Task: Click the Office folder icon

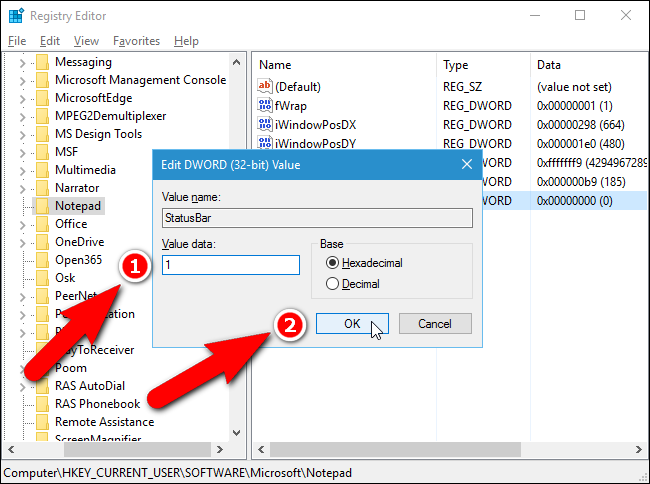Action: click(x=42, y=224)
